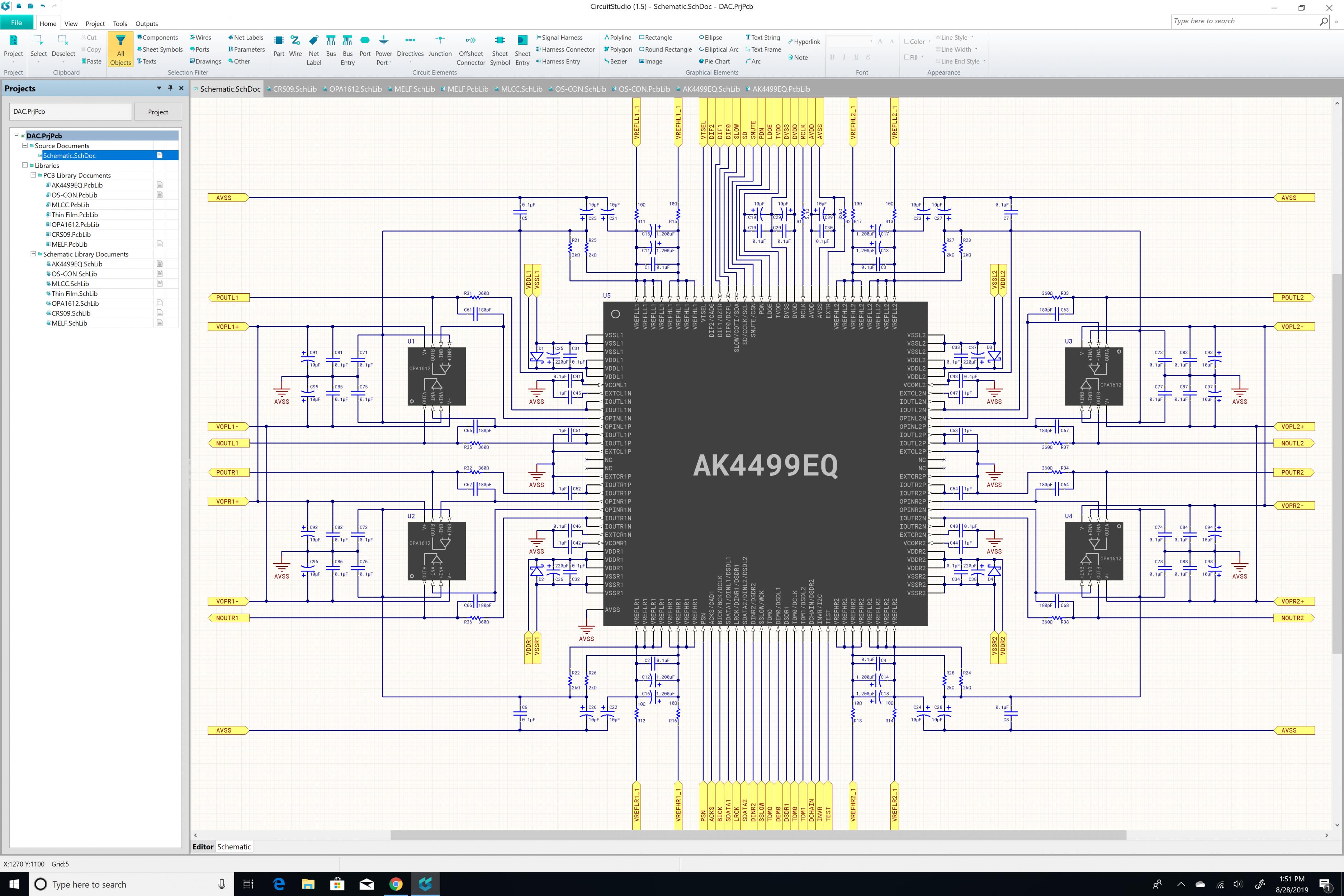The image size is (1344, 896).
Task: Click the Paste button in Clipboard
Action: click(x=91, y=61)
